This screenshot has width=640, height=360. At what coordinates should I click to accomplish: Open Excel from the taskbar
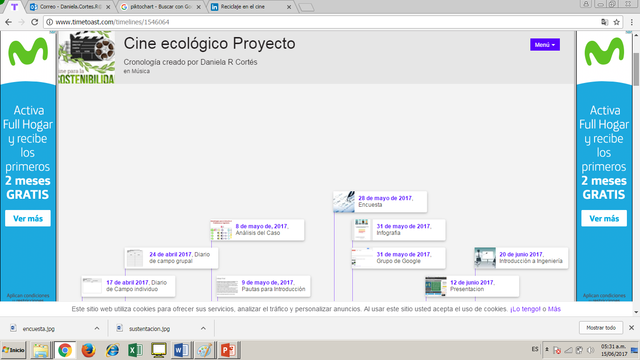pyautogui.click(x=135, y=350)
